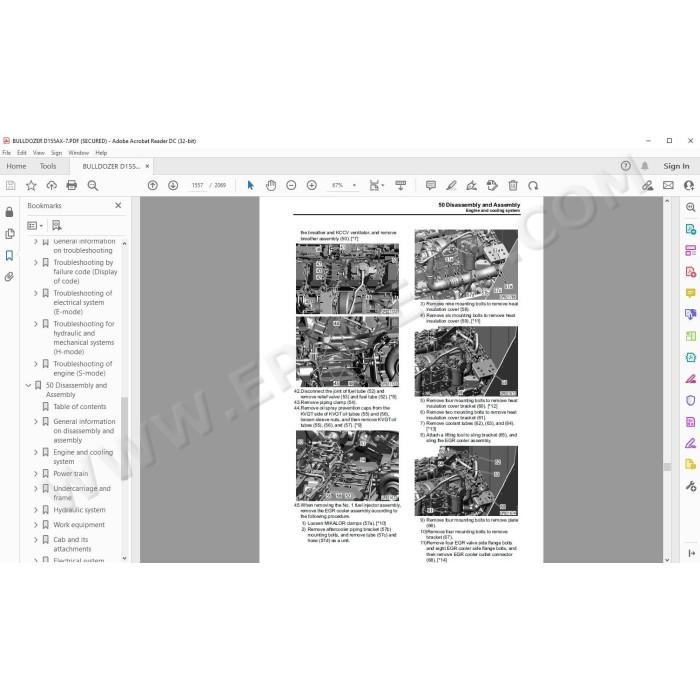Collapse 50 Disassembly and Assembly bookmark
This screenshot has width=700, height=700.
pos(28,385)
